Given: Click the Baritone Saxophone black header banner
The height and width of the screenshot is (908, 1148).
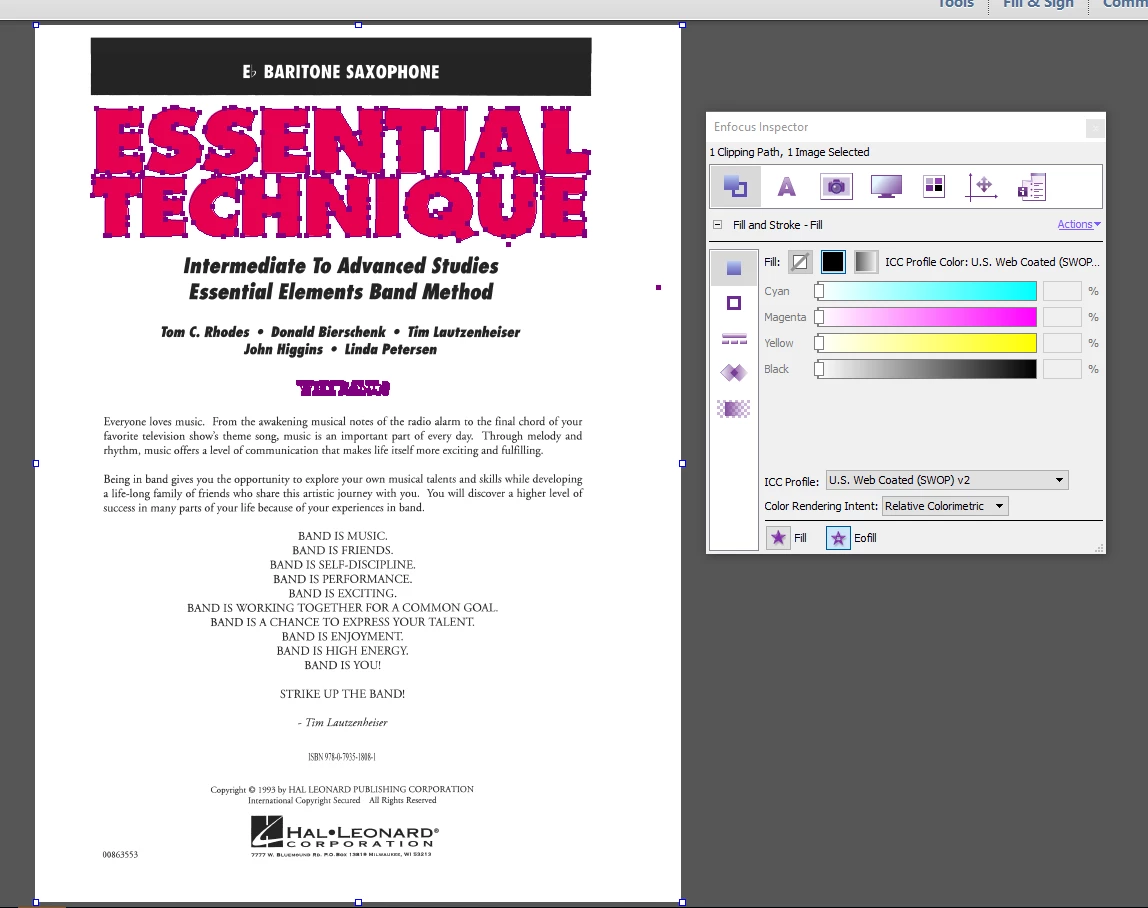Looking at the screenshot, I should click(x=341, y=67).
